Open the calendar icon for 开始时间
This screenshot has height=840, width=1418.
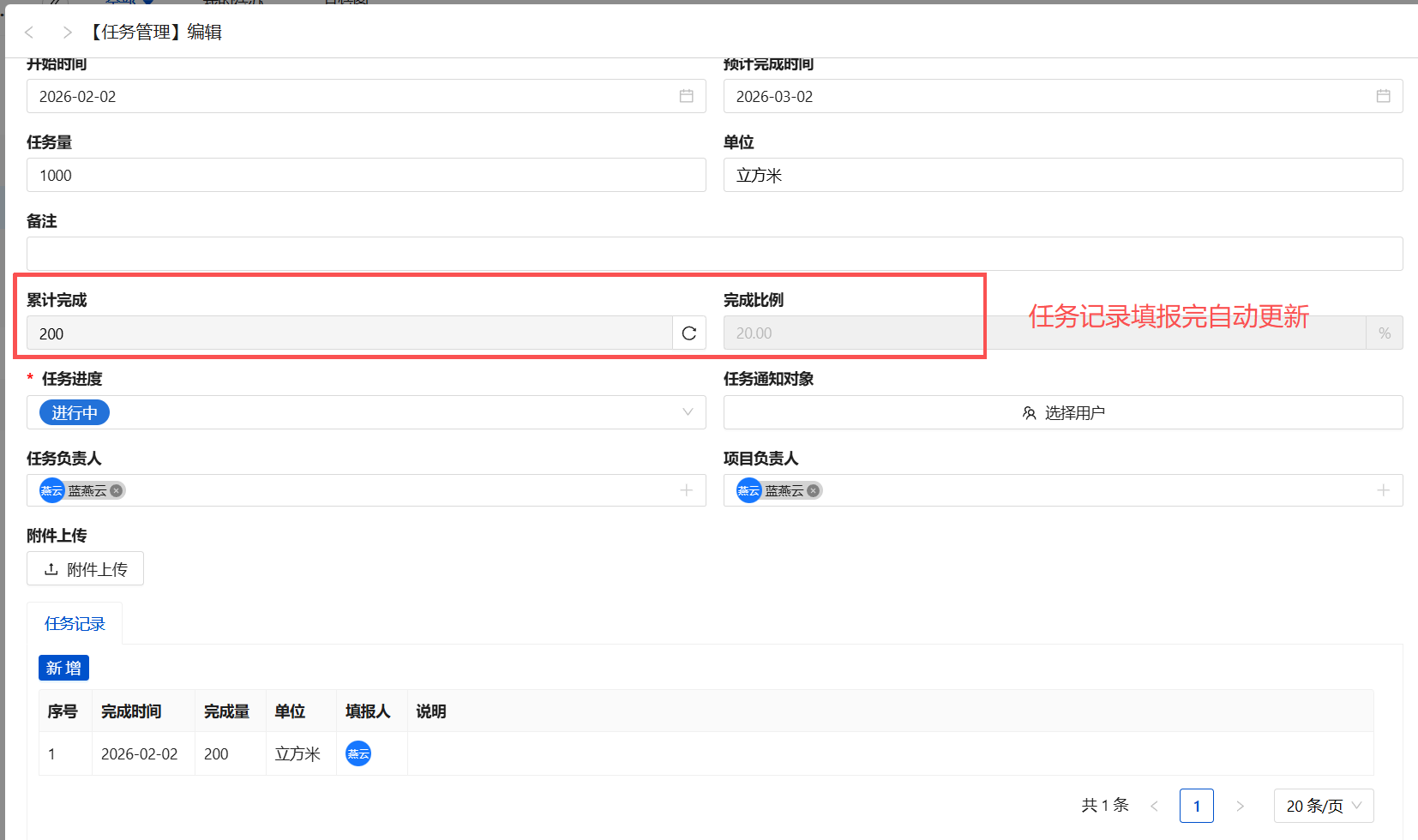[686, 96]
